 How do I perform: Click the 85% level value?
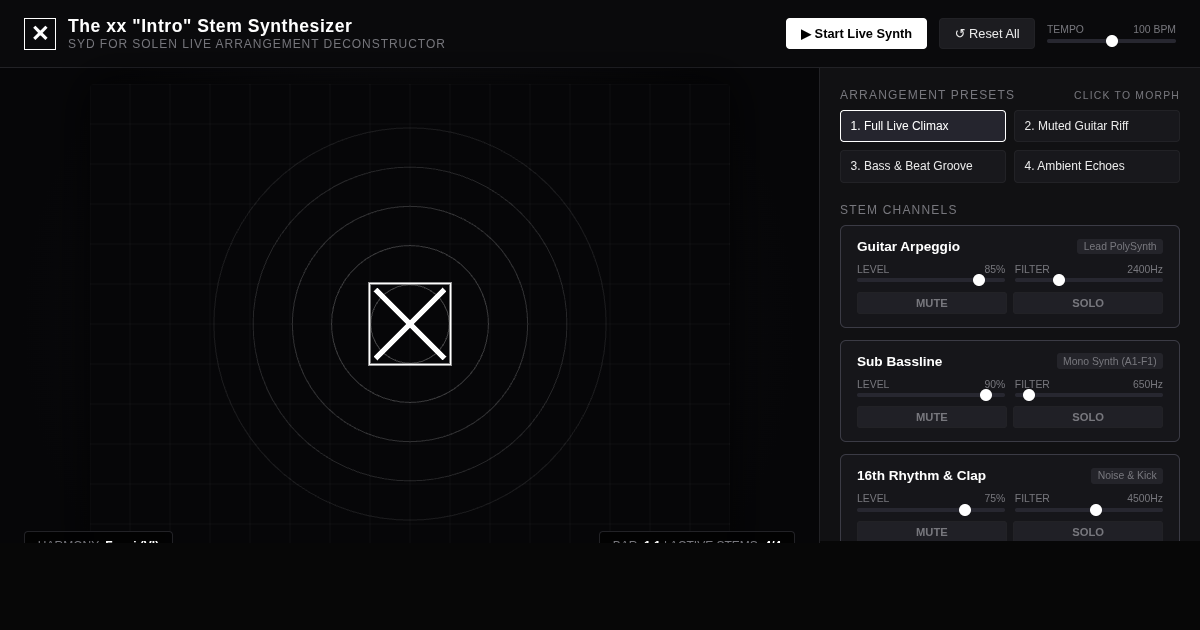click(x=995, y=269)
